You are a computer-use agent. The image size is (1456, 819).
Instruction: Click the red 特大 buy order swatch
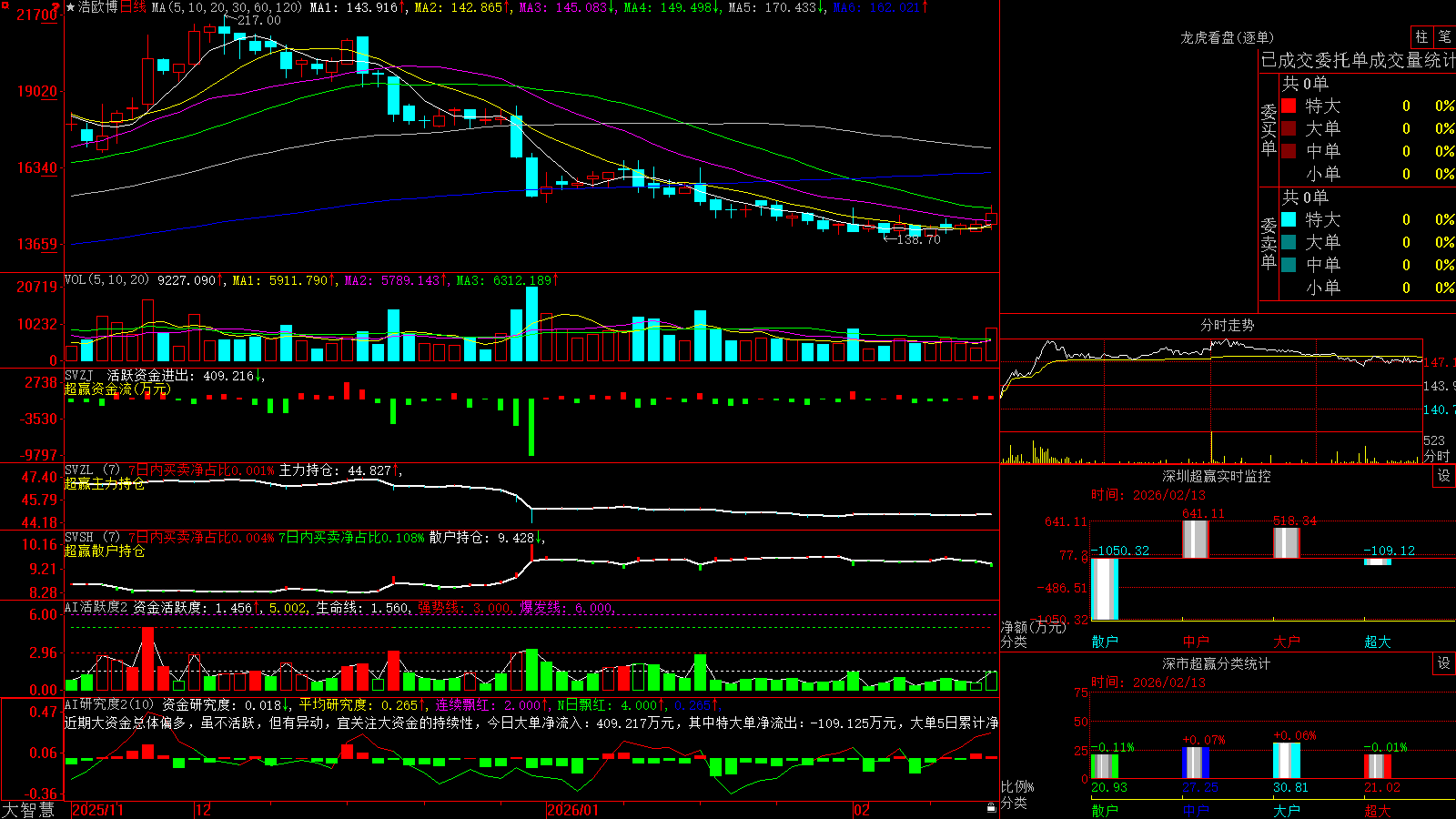pyautogui.click(x=1289, y=106)
